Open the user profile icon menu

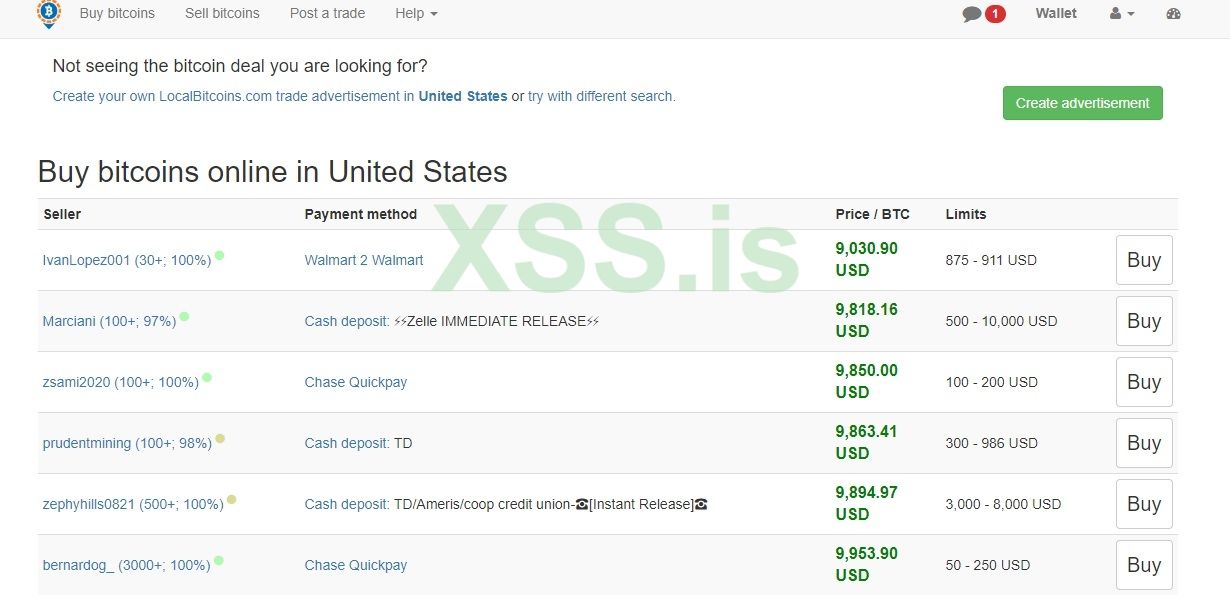(x=1122, y=14)
